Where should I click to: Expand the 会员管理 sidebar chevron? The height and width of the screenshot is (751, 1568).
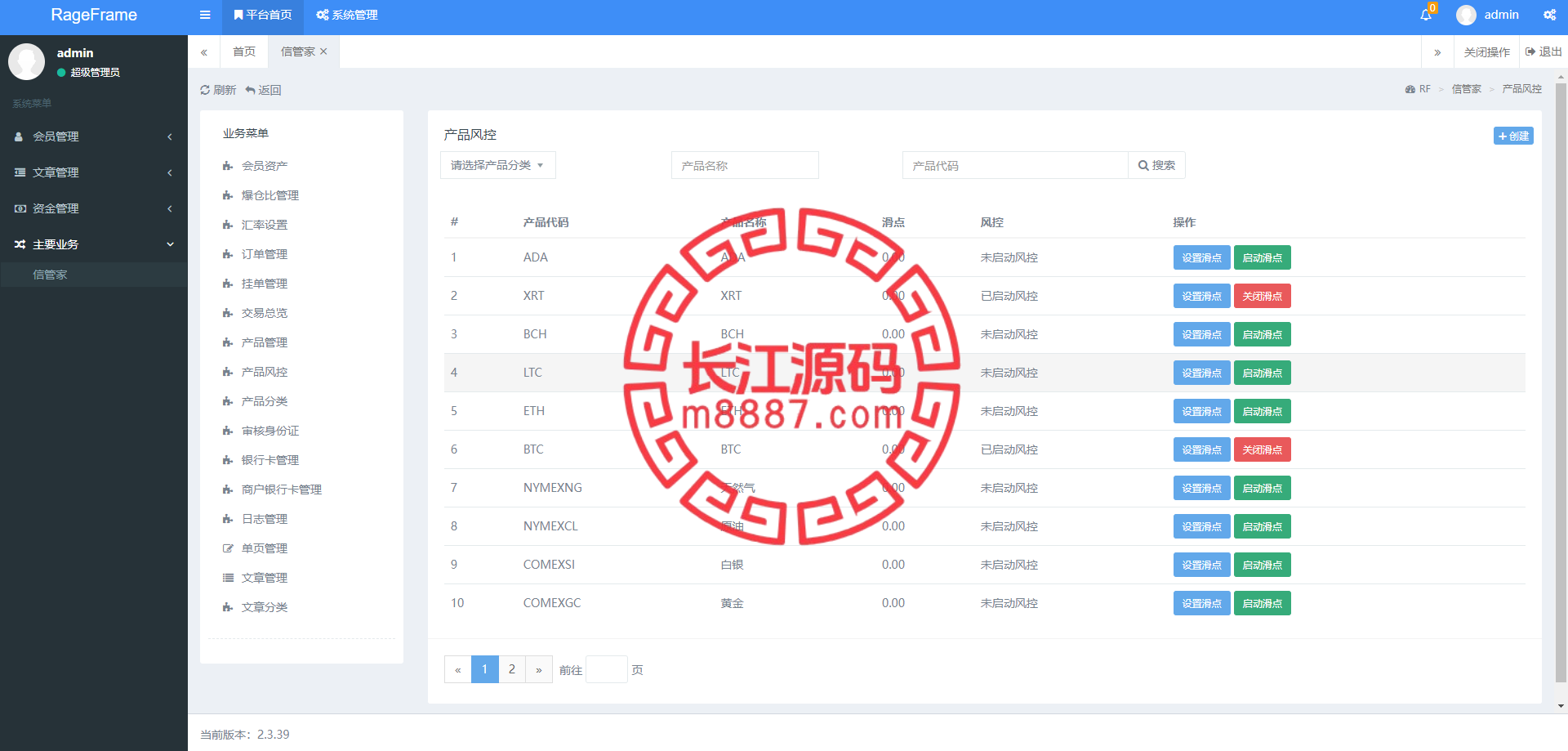170,136
